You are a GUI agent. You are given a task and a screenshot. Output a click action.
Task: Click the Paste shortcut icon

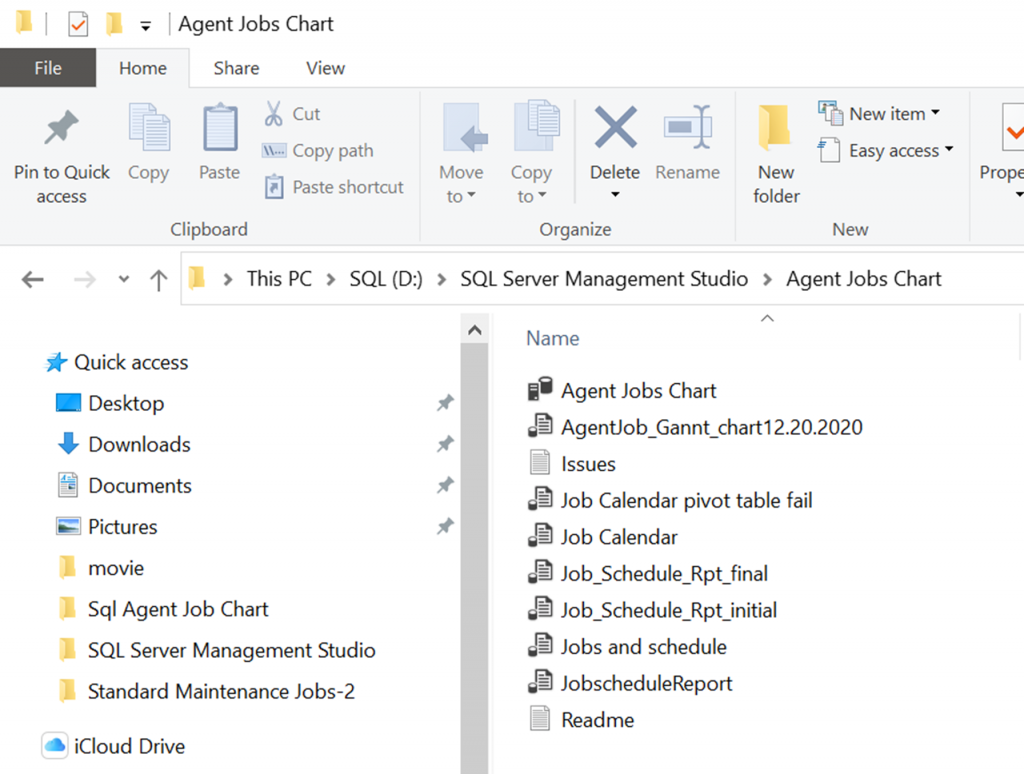[x=274, y=187]
